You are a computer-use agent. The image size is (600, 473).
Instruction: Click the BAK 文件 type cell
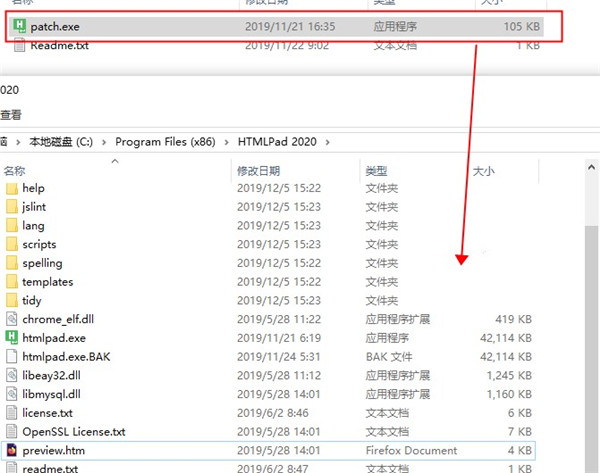click(389, 357)
